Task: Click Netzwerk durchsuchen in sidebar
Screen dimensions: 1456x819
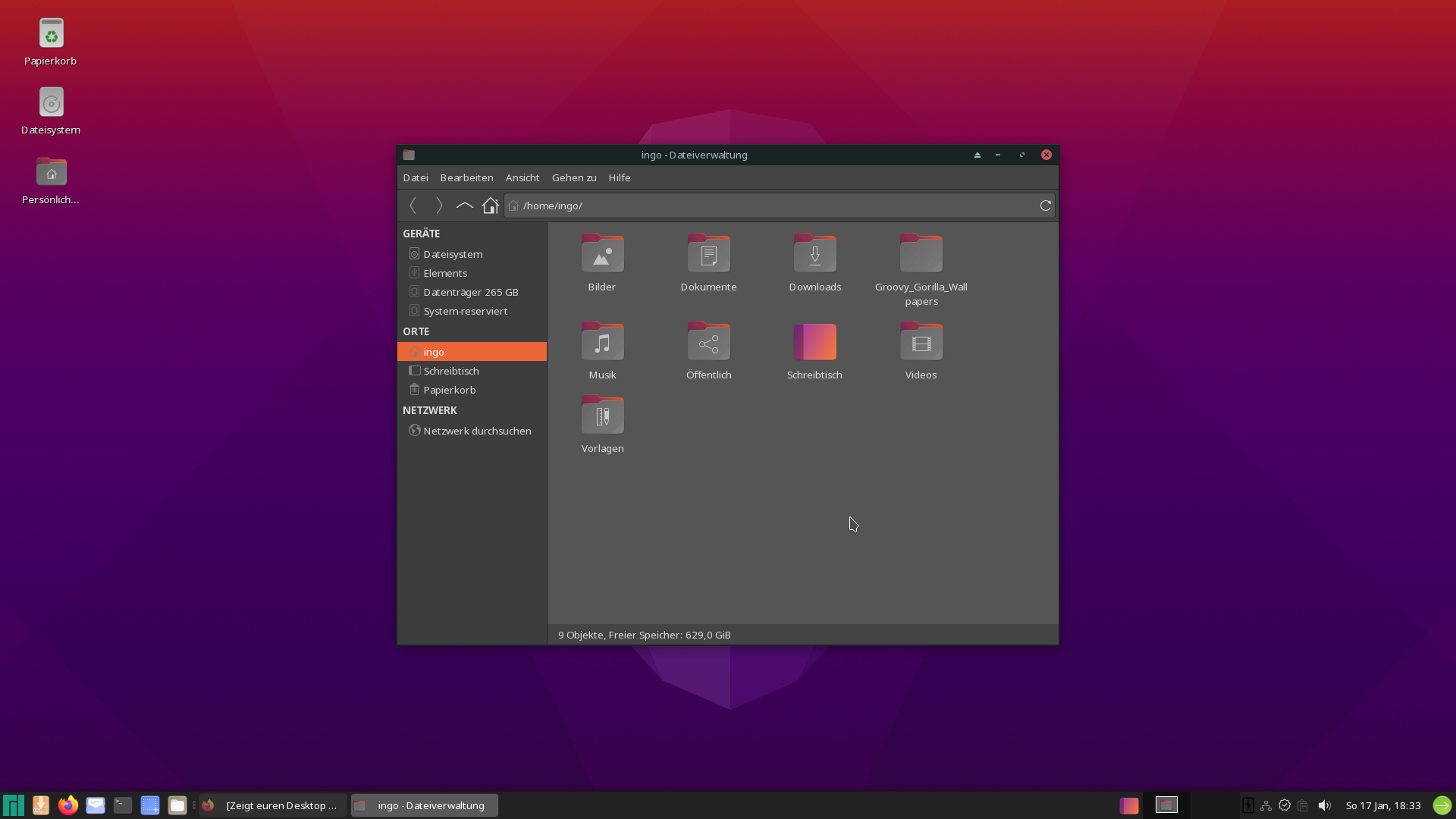Action: point(476,431)
